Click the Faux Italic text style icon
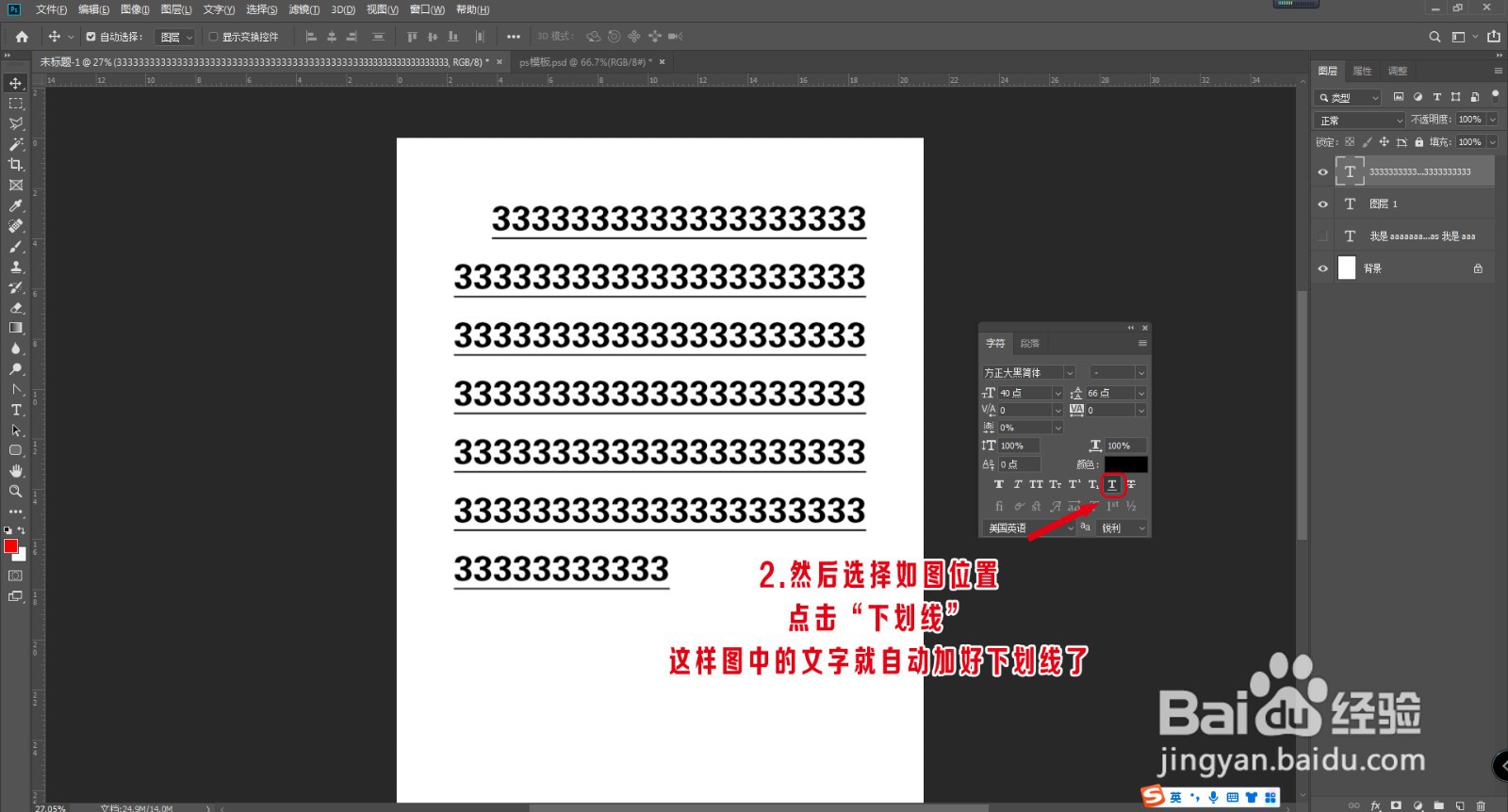 coord(1018,484)
